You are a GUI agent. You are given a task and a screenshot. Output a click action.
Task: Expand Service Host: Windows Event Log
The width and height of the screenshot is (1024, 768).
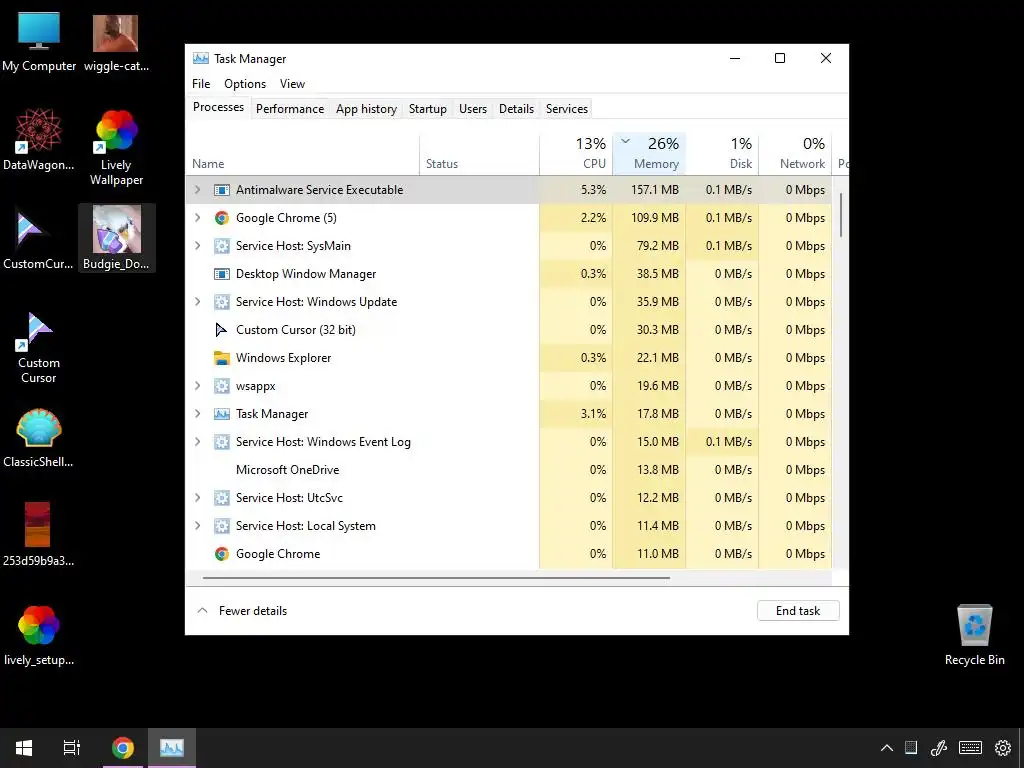pos(198,442)
